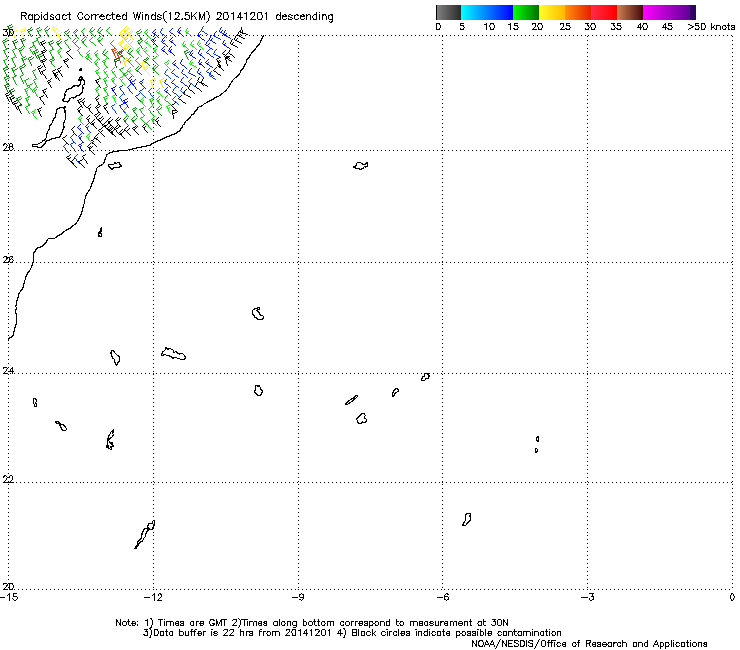Click the '45' legend scale label
The width and height of the screenshot is (740, 650).
pyautogui.click(x=667, y=27)
